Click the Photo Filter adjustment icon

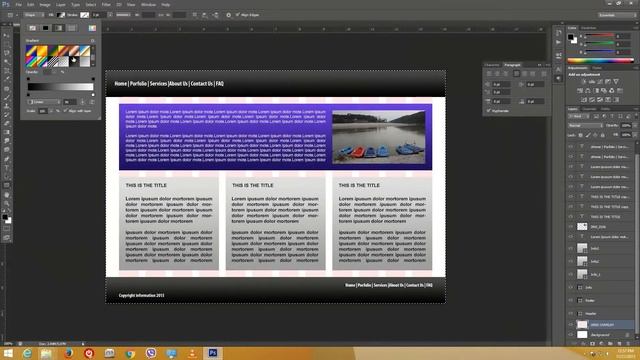click(x=604, y=90)
